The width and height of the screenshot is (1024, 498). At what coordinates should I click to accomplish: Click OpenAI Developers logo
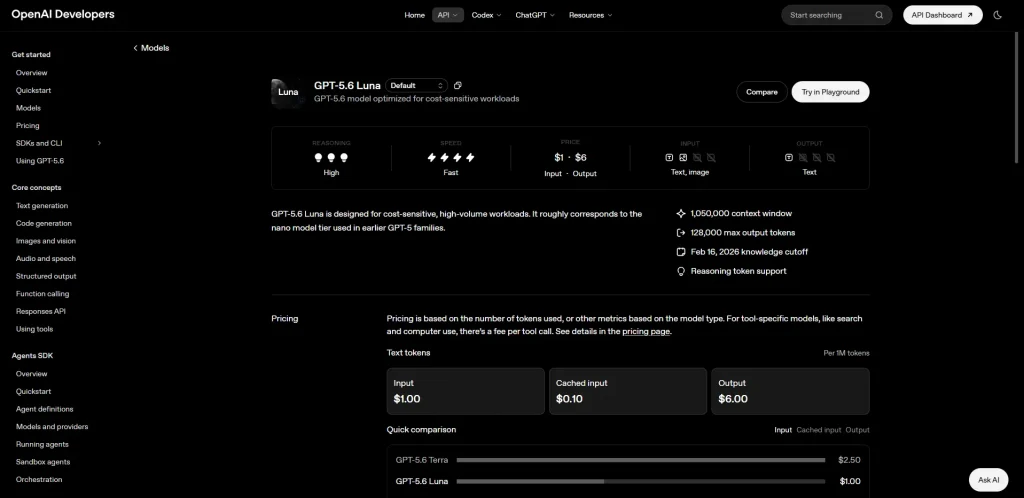click(x=63, y=14)
